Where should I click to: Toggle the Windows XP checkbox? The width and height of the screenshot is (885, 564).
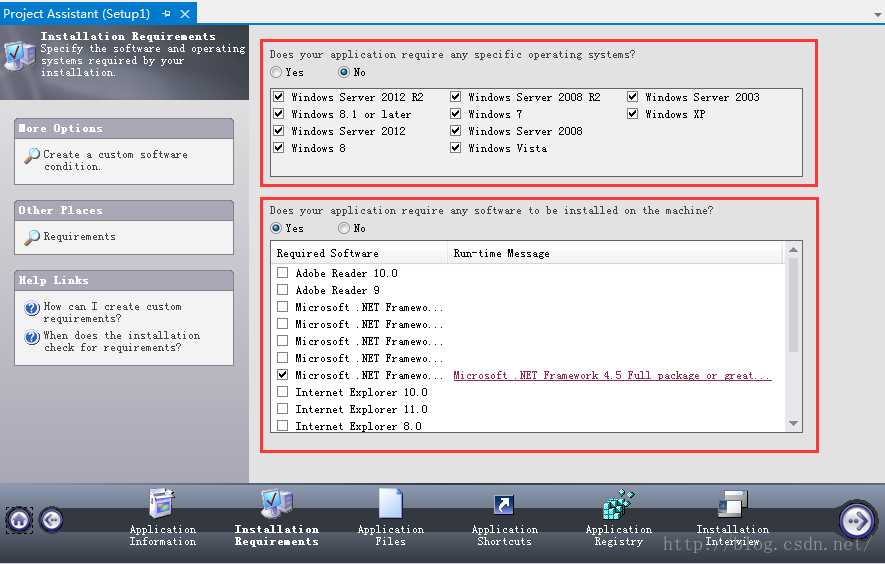(633, 113)
